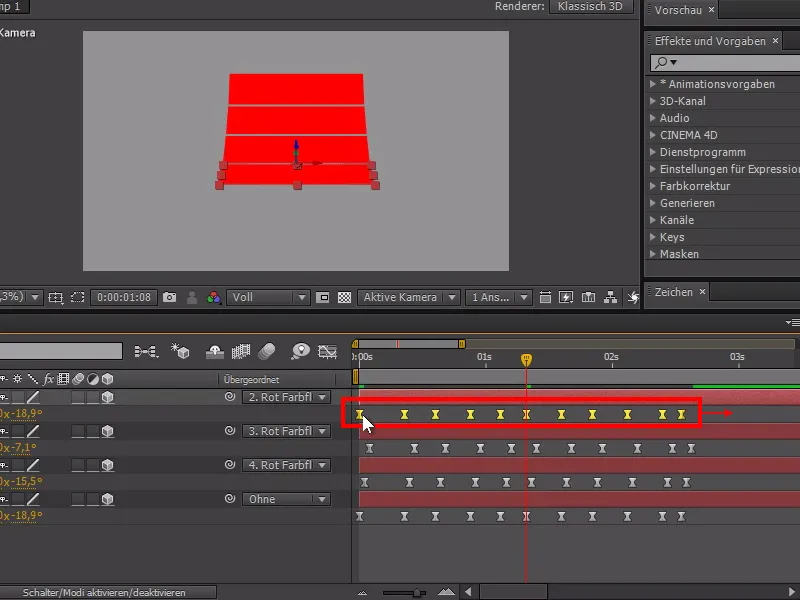Viewport: 800px width, 600px height.
Task: Expand the Generieren effects category
Action: click(x=653, y=203)
